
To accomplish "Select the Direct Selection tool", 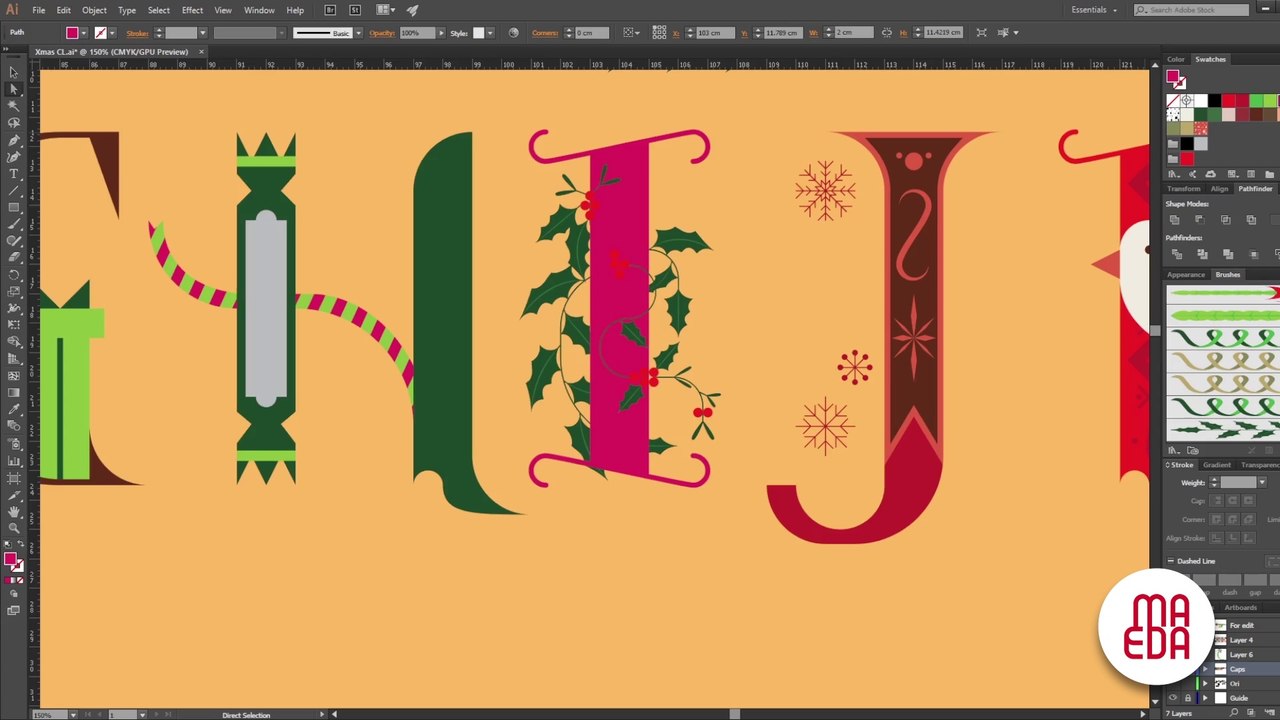I will coord(13,89).
